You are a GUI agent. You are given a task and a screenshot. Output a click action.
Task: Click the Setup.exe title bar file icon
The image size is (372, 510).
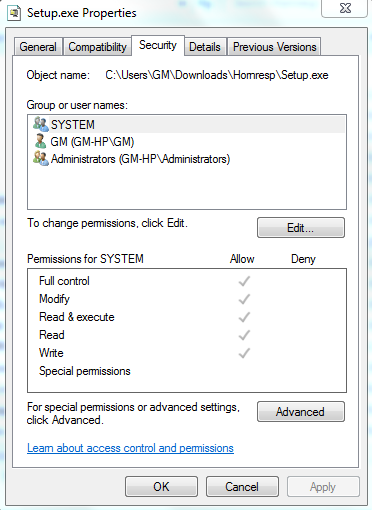pos(14,13)
